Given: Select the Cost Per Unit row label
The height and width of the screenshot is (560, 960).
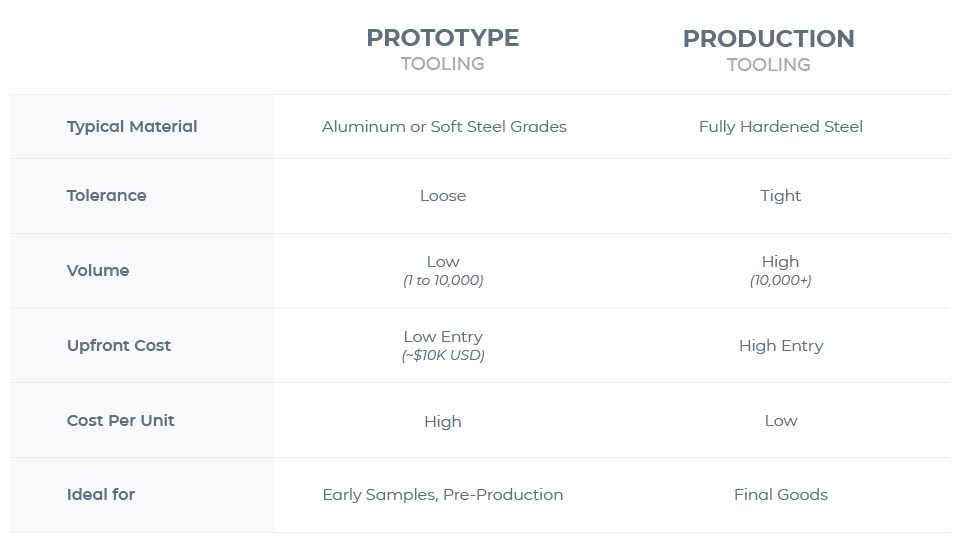Looking at the screenshot, I should pyautogui.click(x=120, y=421).
